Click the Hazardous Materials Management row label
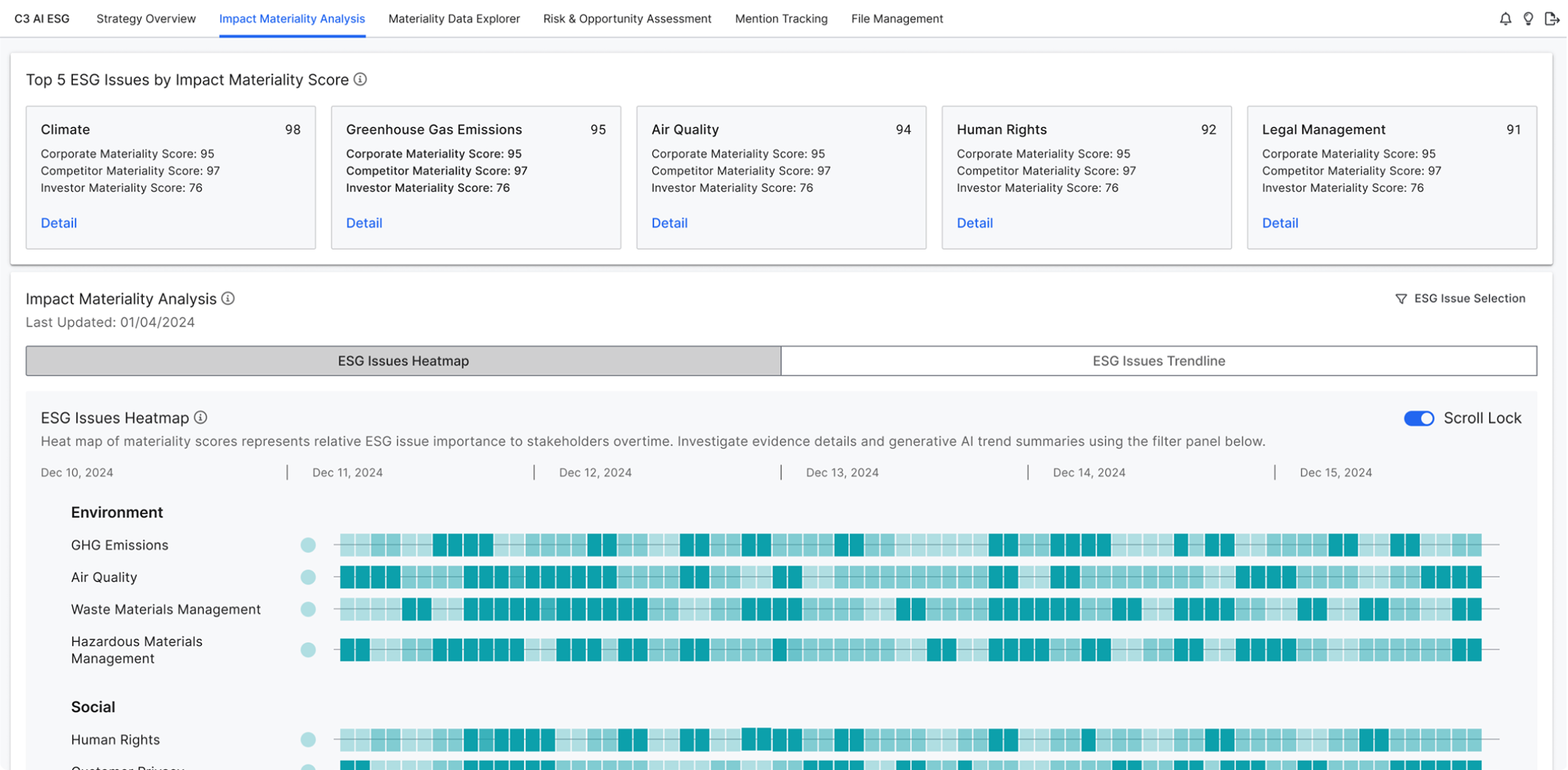The height and width of the screenshot is (770, 1568). (x=137, y=650)
